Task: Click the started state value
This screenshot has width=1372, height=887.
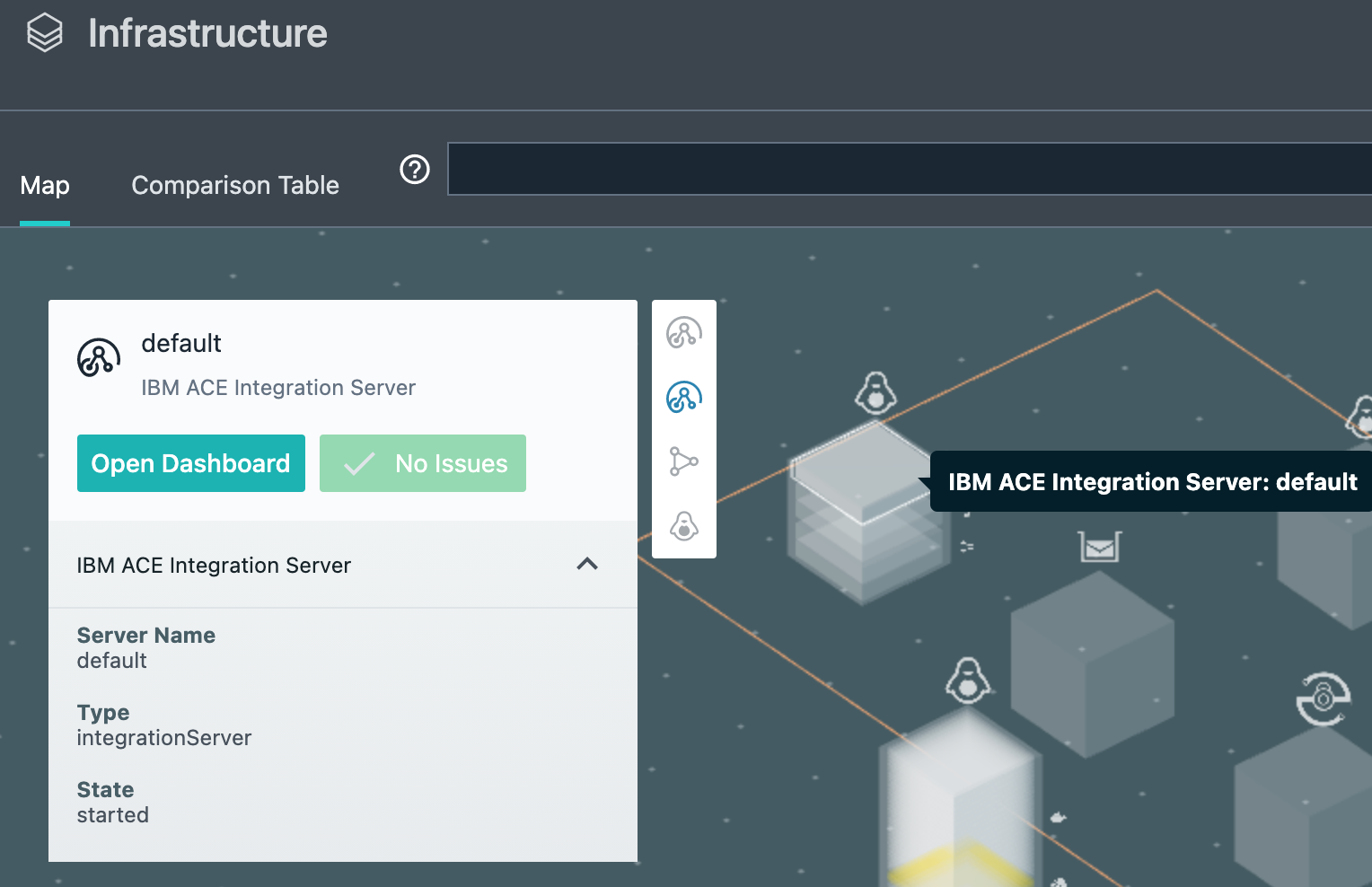Action: [113, 815]
